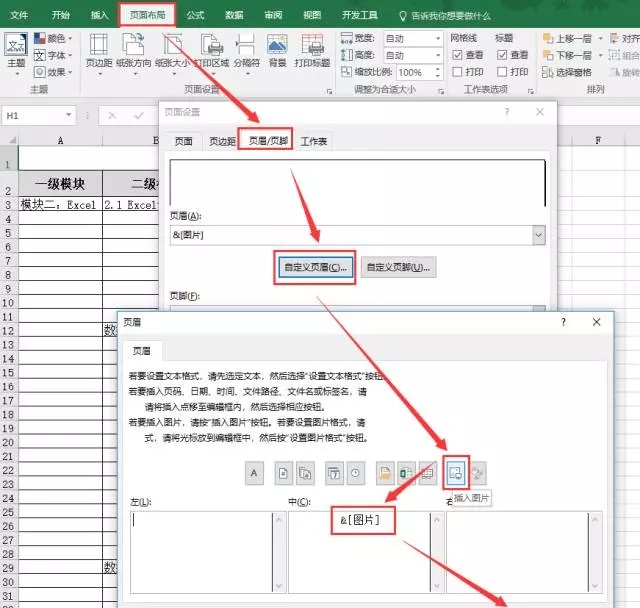
Task: Insert current time with the clock icon
Action: tap(357, 473)
